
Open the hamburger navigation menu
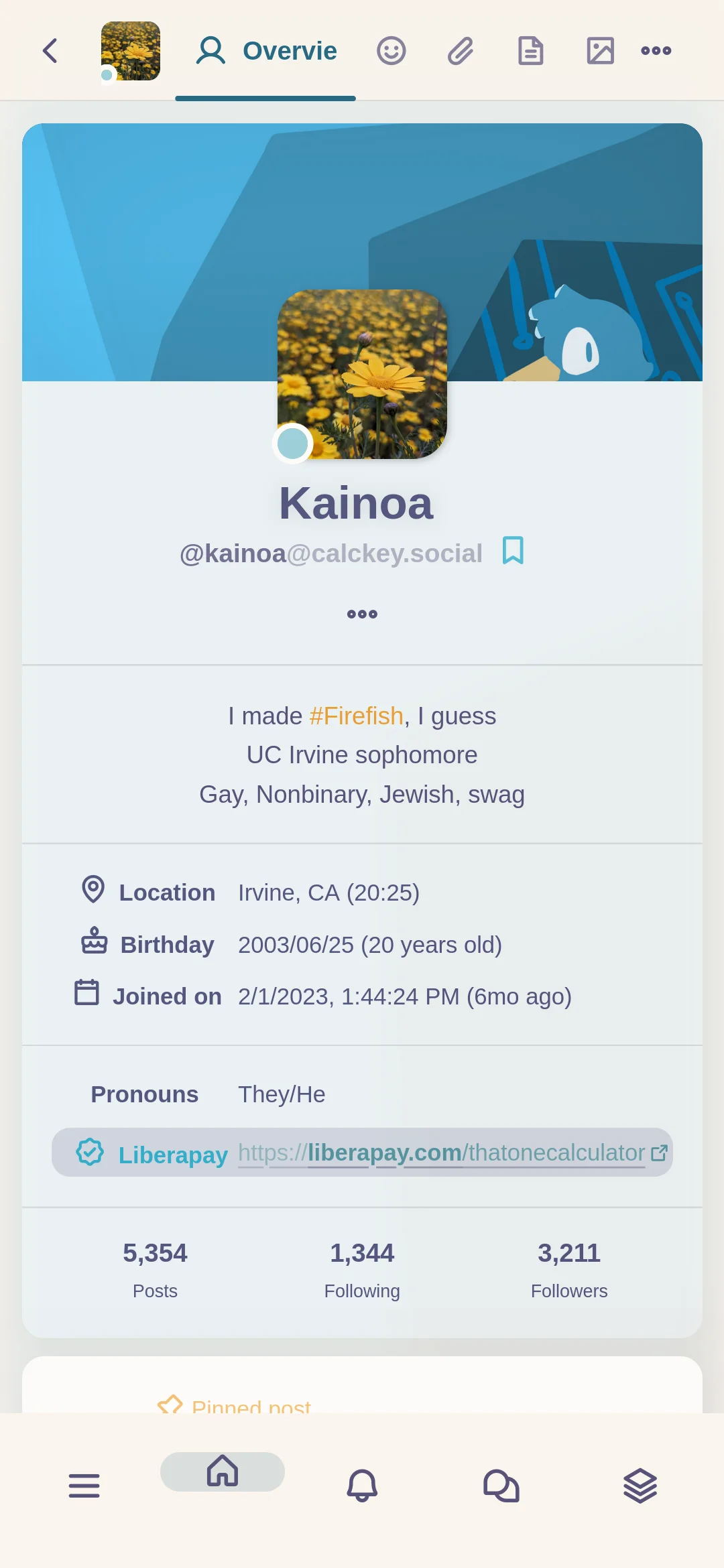pos(84,1485)
